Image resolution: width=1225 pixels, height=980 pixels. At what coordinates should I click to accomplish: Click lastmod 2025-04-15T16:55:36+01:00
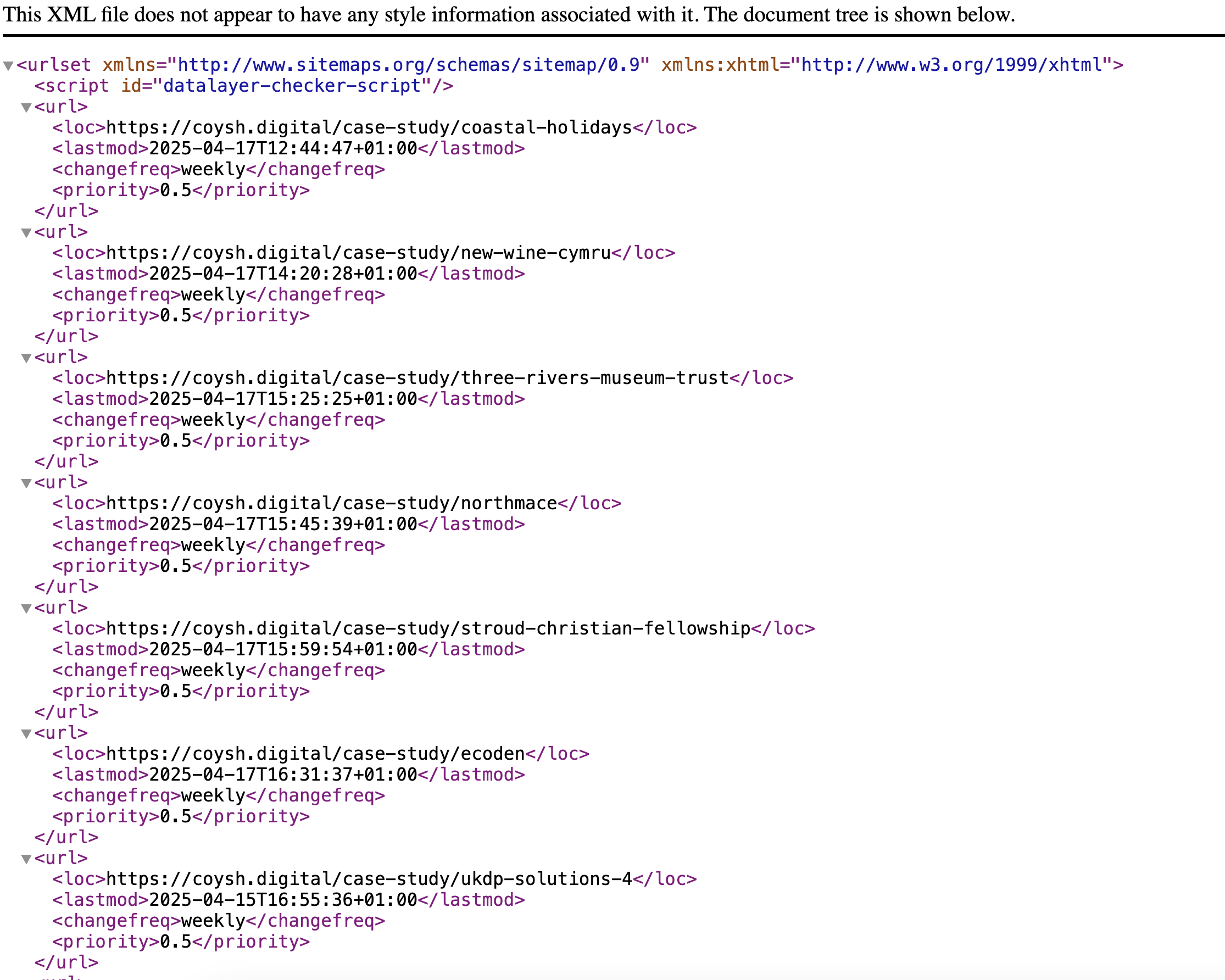[283, 900]
